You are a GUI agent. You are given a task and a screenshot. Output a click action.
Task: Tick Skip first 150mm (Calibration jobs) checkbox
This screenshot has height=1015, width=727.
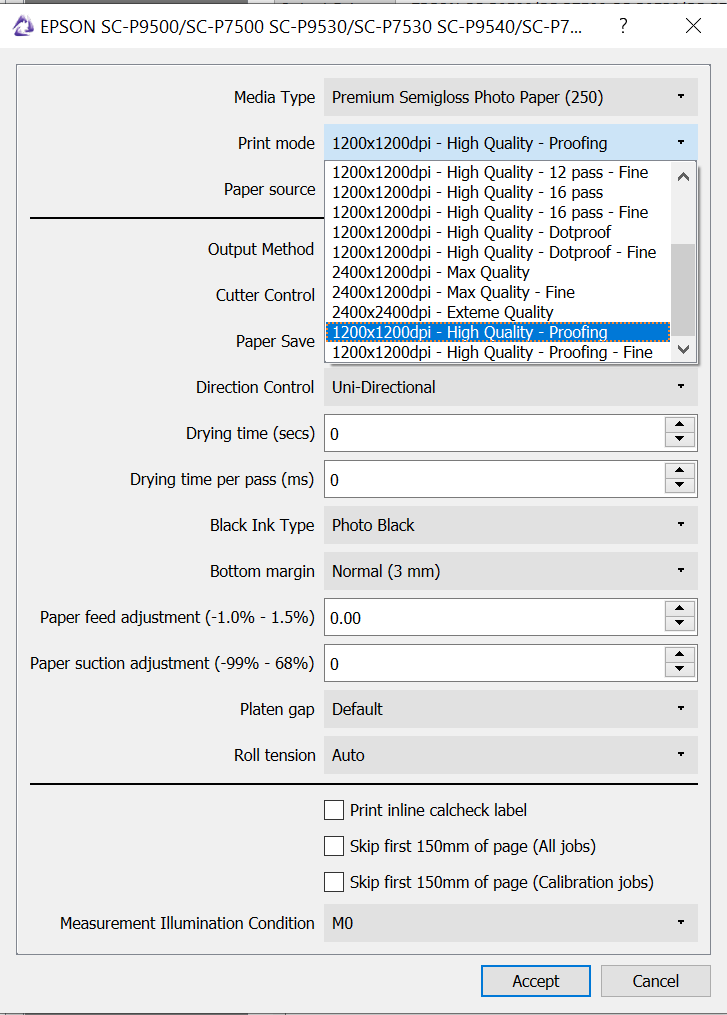334,882
